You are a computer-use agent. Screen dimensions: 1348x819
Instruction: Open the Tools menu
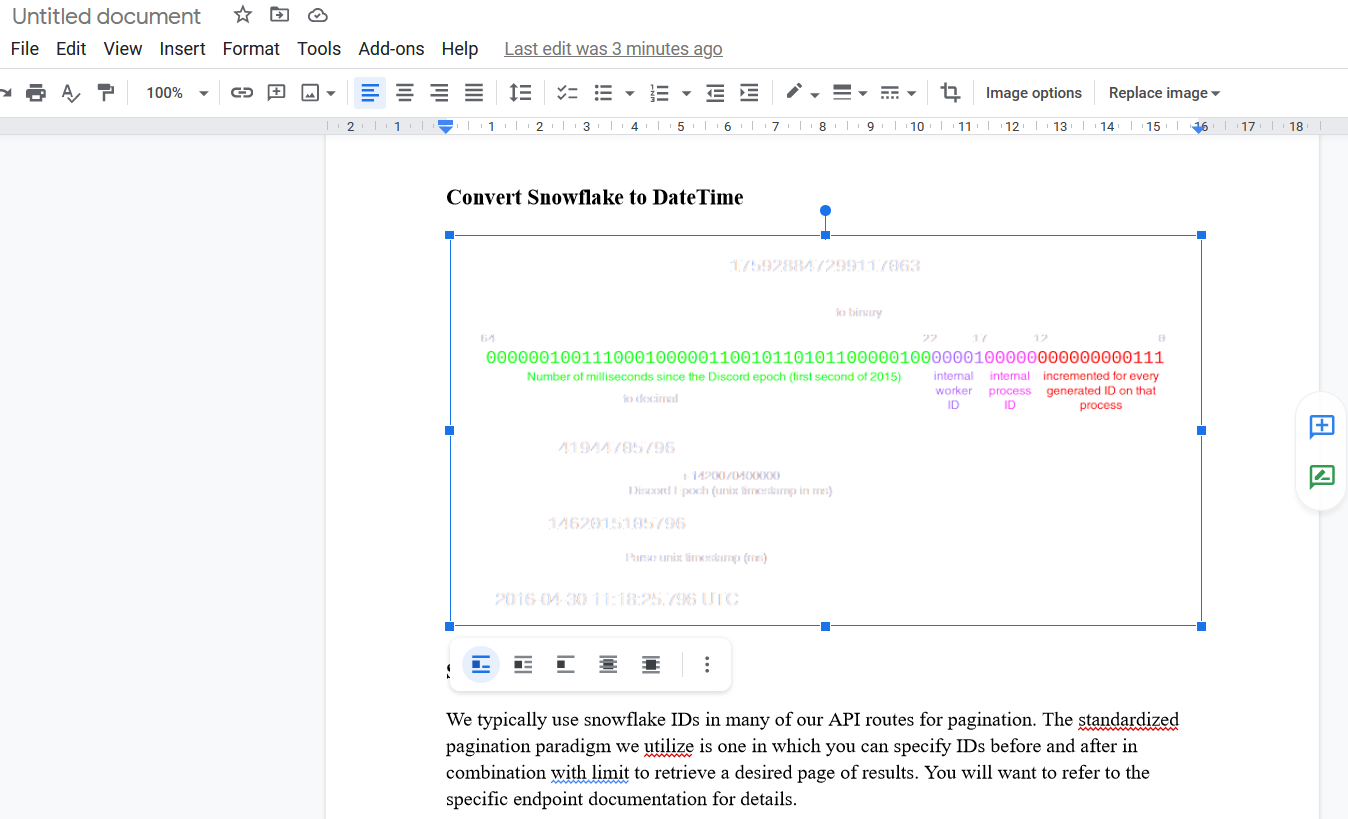click(x=318, y=48)
